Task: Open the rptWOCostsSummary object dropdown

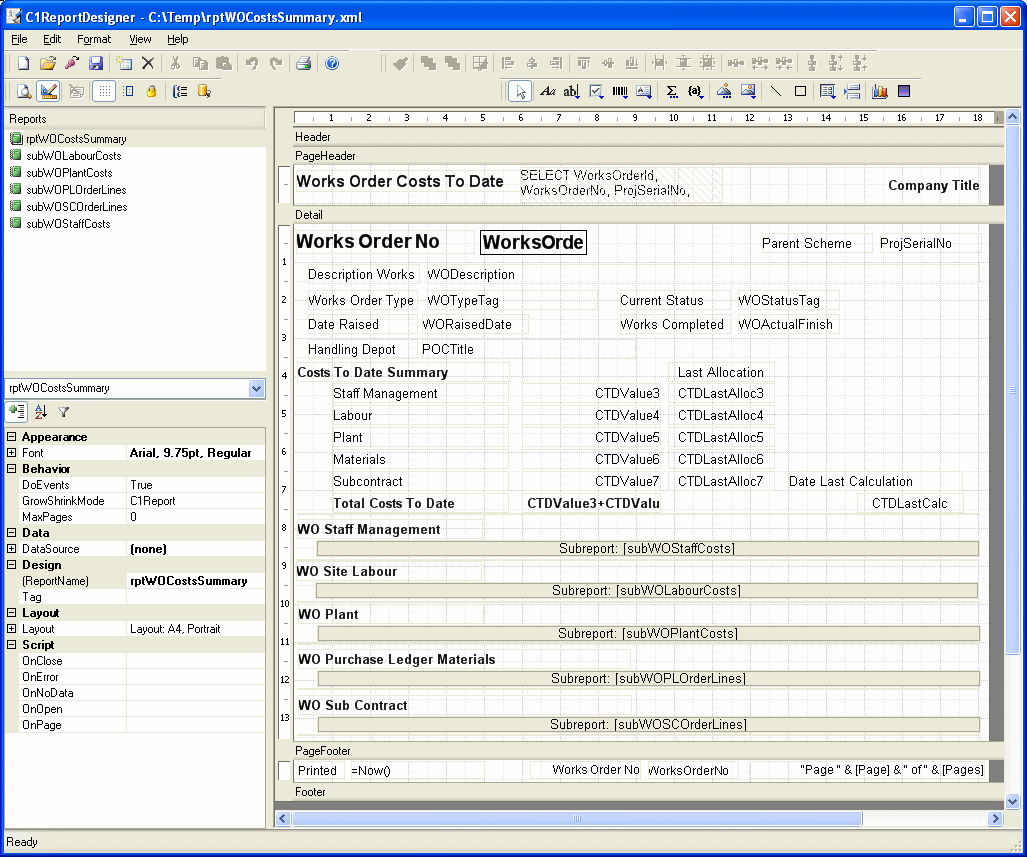Action: coord(256,388)
